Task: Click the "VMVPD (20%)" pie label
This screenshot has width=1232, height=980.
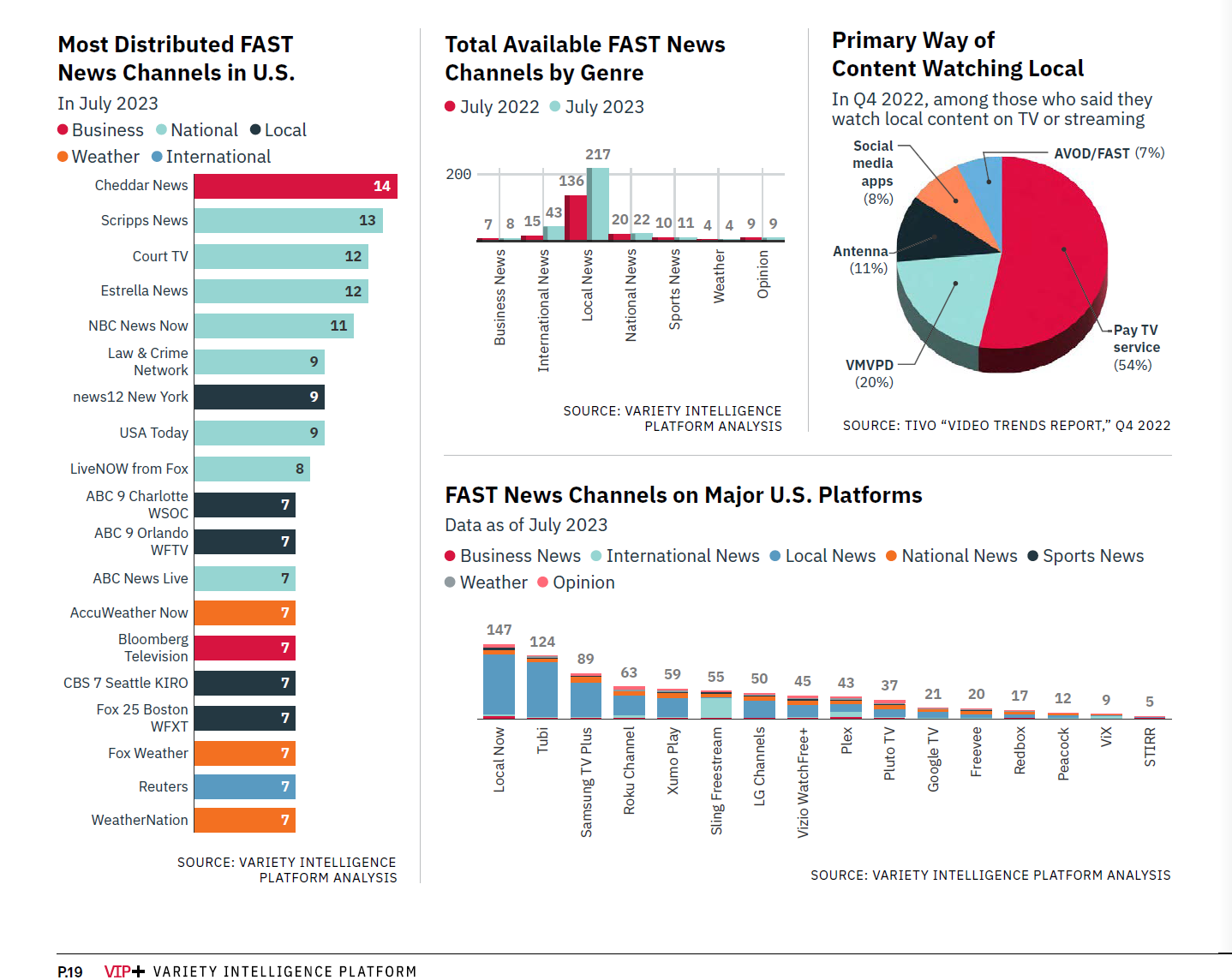Action: click(x=870, y=373)
